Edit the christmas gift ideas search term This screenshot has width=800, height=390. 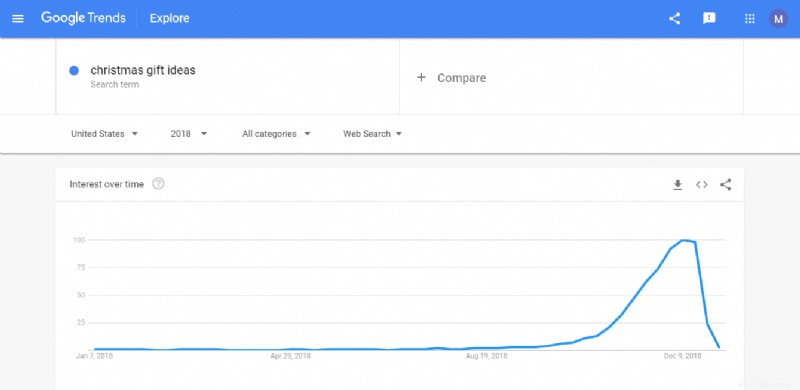[143, 70]
